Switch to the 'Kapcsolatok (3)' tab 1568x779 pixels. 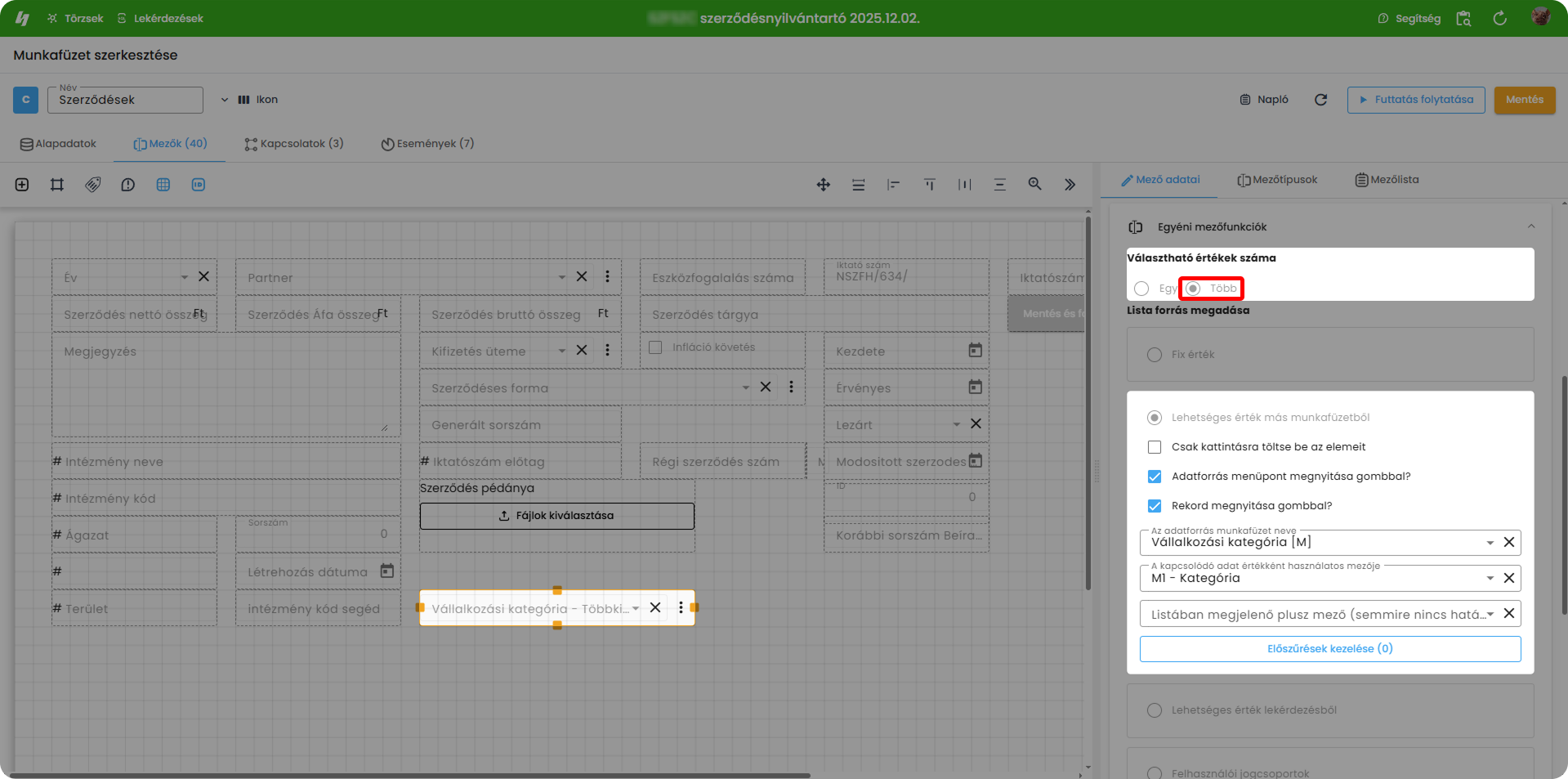pos(294,144)
